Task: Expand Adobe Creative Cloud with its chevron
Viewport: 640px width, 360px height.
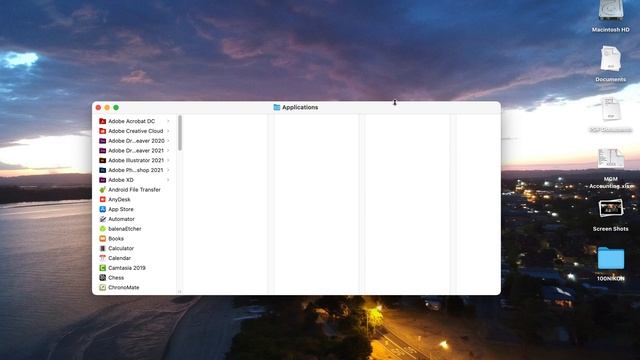Action: (168, 131)
